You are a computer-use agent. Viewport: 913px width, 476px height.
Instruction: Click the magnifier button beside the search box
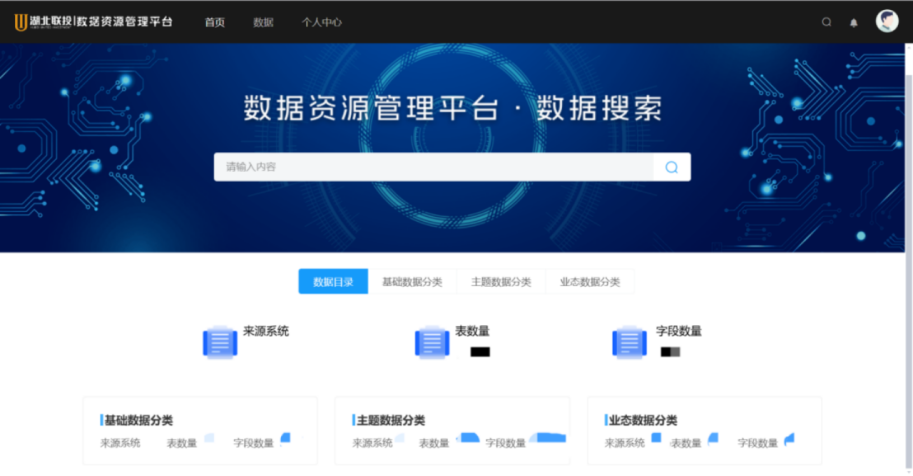pyautogui.click(x=671, y=167)
